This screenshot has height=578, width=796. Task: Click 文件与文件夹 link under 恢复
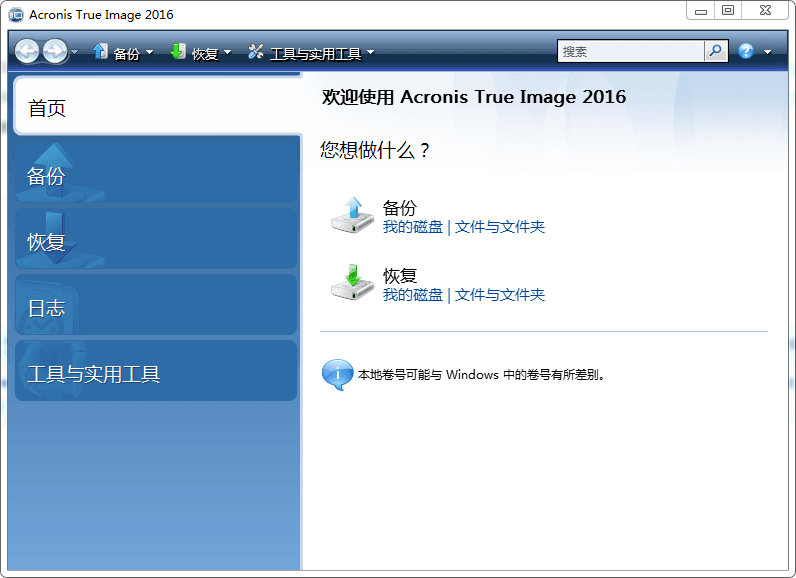500,295
